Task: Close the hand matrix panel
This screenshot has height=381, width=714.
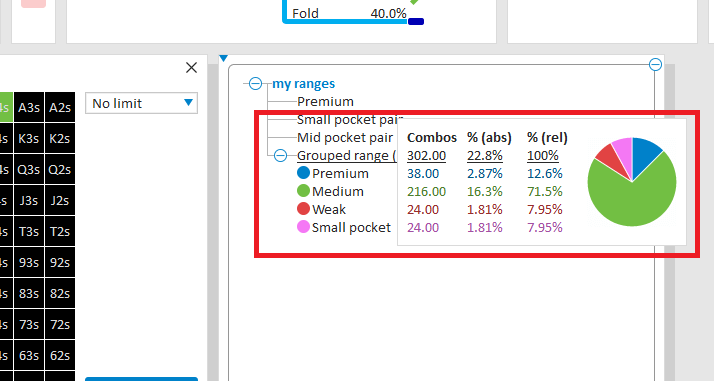Action: pos(192,68)
